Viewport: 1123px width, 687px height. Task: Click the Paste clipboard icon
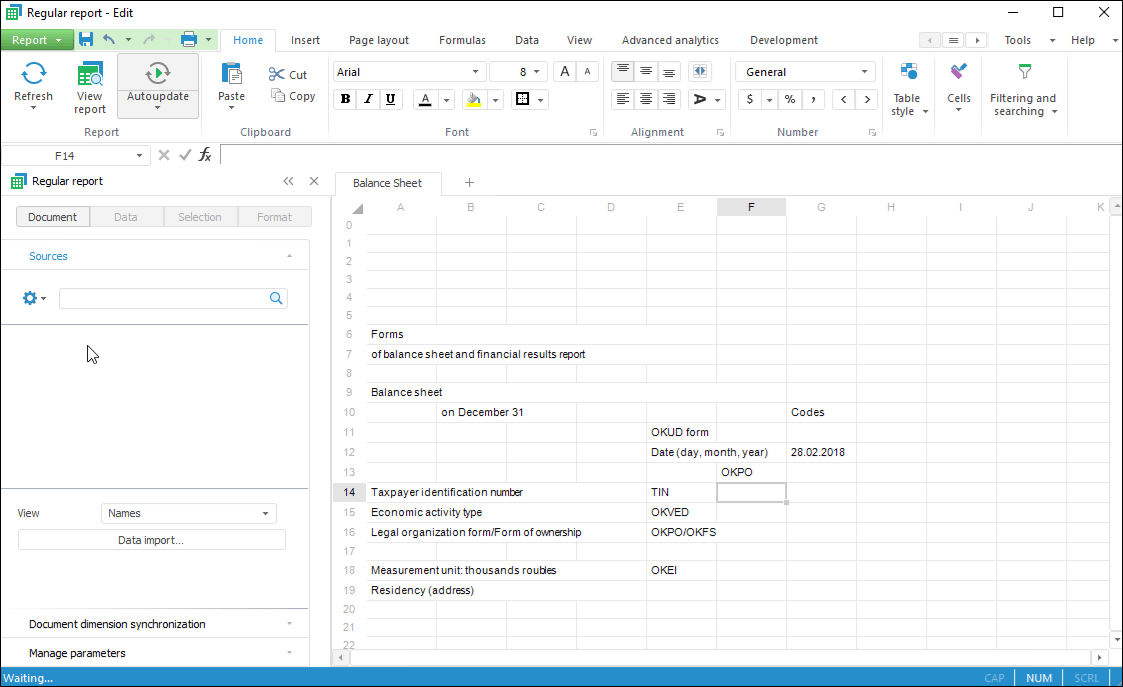coord(231,74)
